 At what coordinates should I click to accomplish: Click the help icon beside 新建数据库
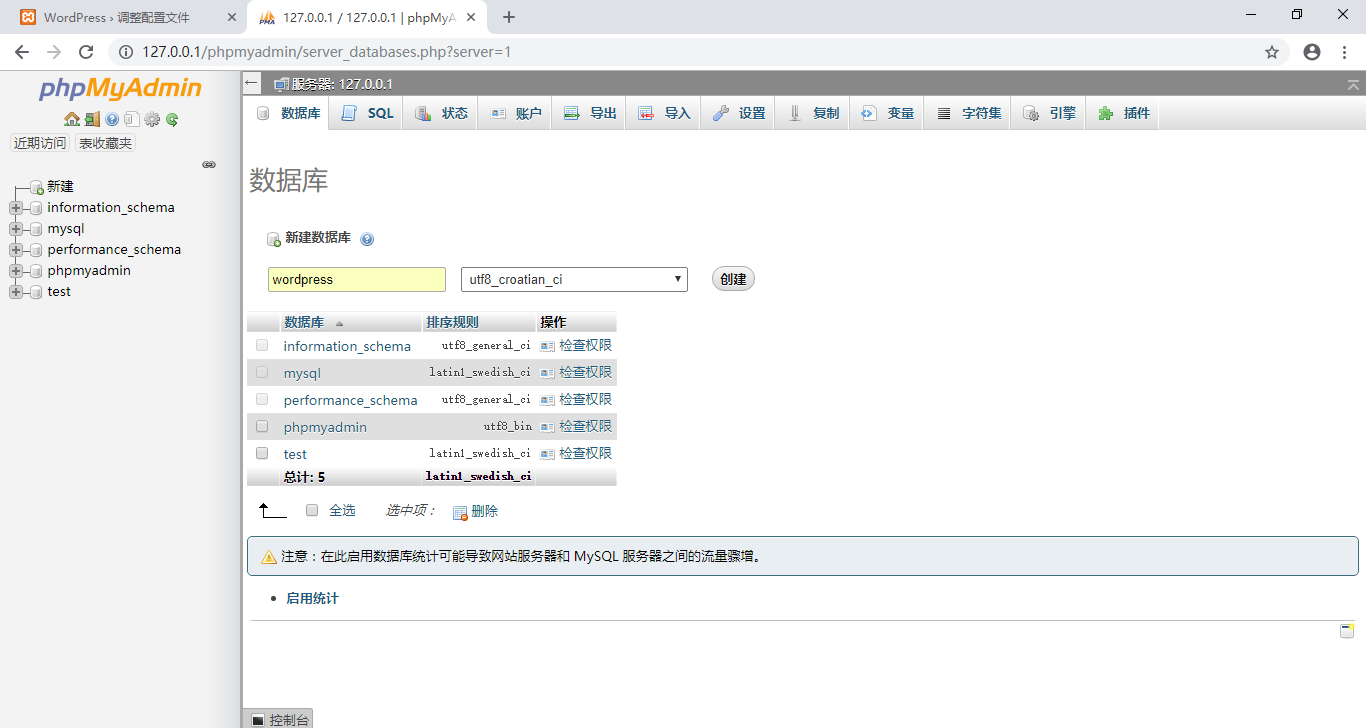click(367, 239)
